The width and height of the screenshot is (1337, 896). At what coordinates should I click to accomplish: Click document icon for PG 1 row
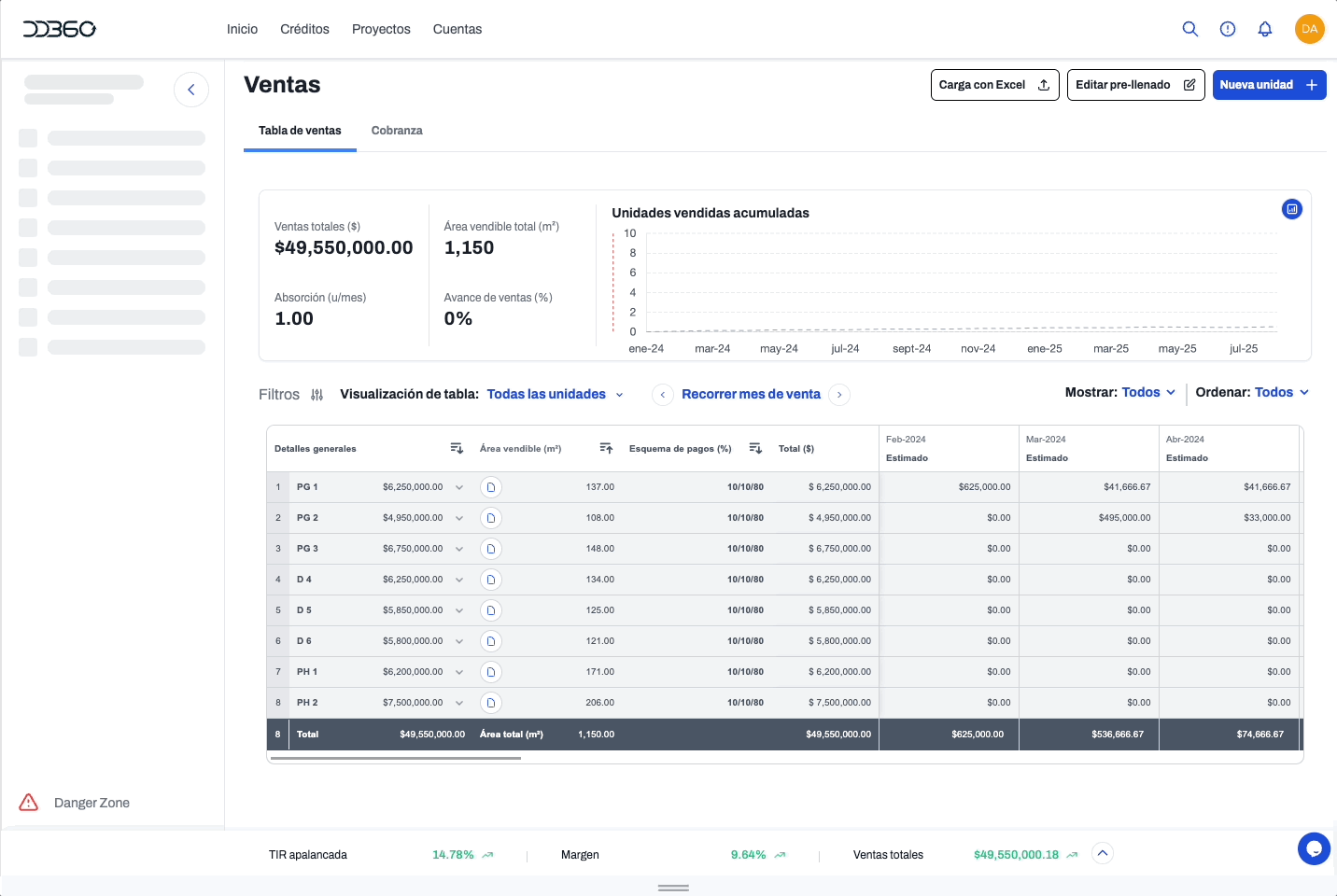[491, 487]
